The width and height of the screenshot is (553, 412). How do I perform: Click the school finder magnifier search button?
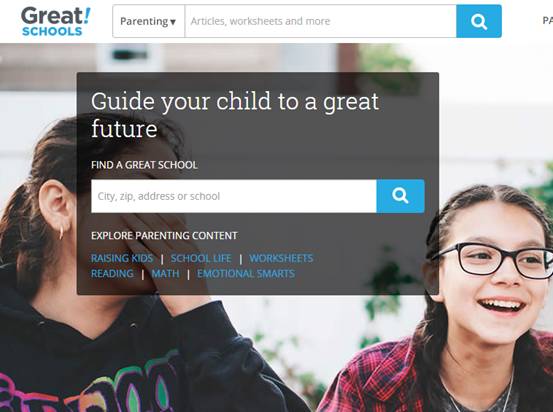[400, 196]
